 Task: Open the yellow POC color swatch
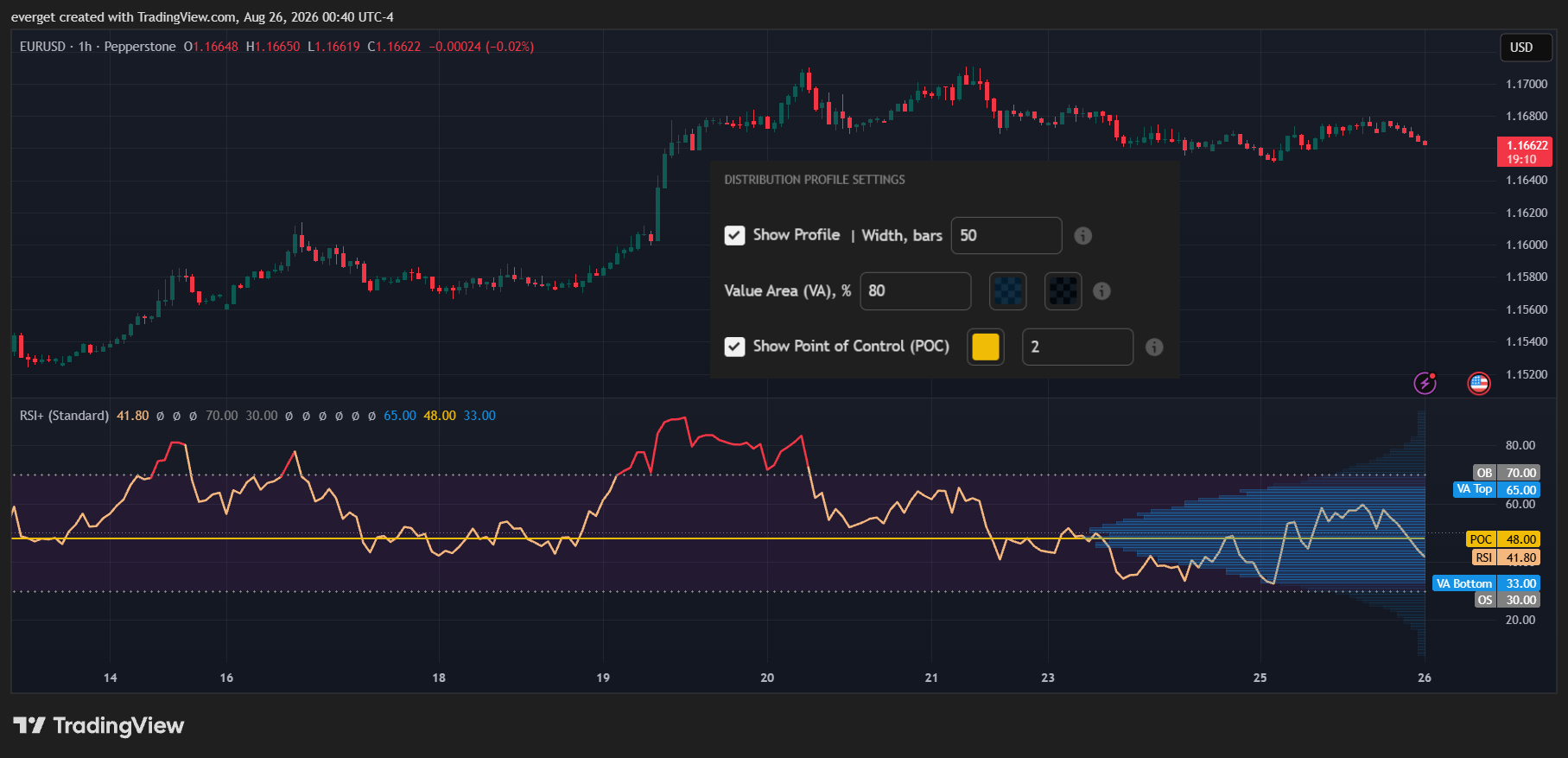[986, 347]
